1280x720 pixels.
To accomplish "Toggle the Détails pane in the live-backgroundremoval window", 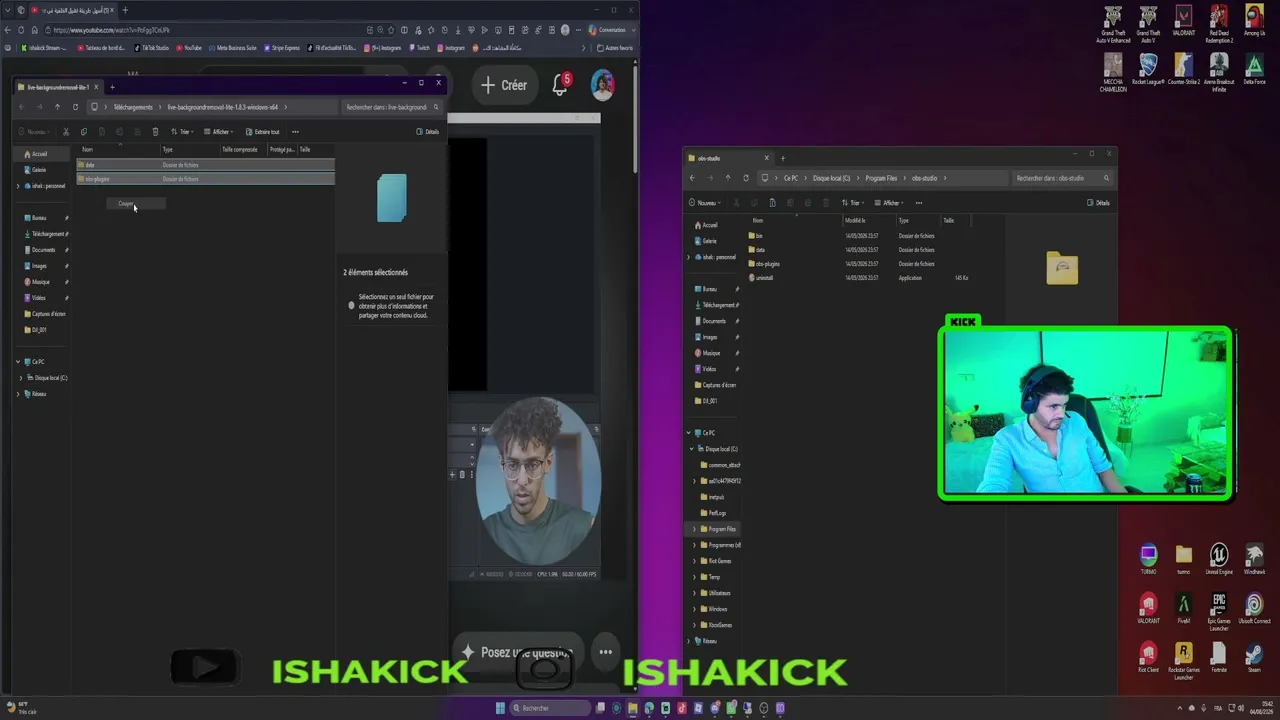I will [x=427, y=132].
